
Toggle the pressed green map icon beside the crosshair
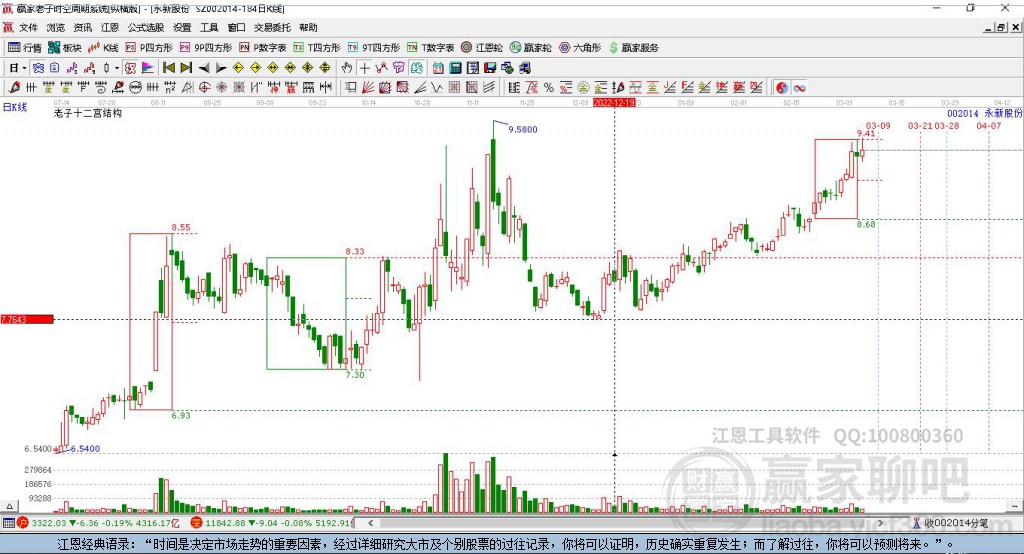click(416, 68)
